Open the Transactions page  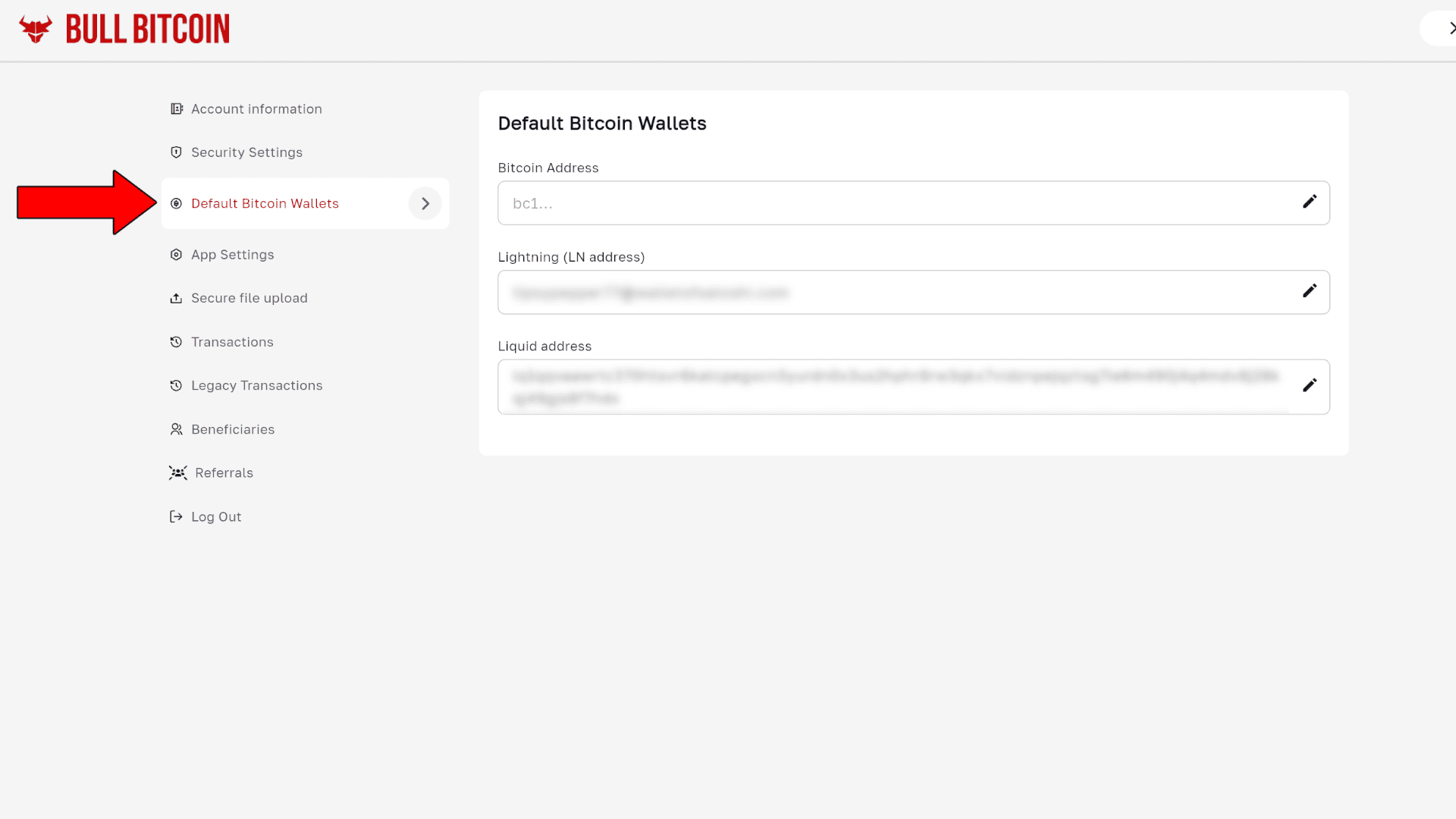(232, 342)
